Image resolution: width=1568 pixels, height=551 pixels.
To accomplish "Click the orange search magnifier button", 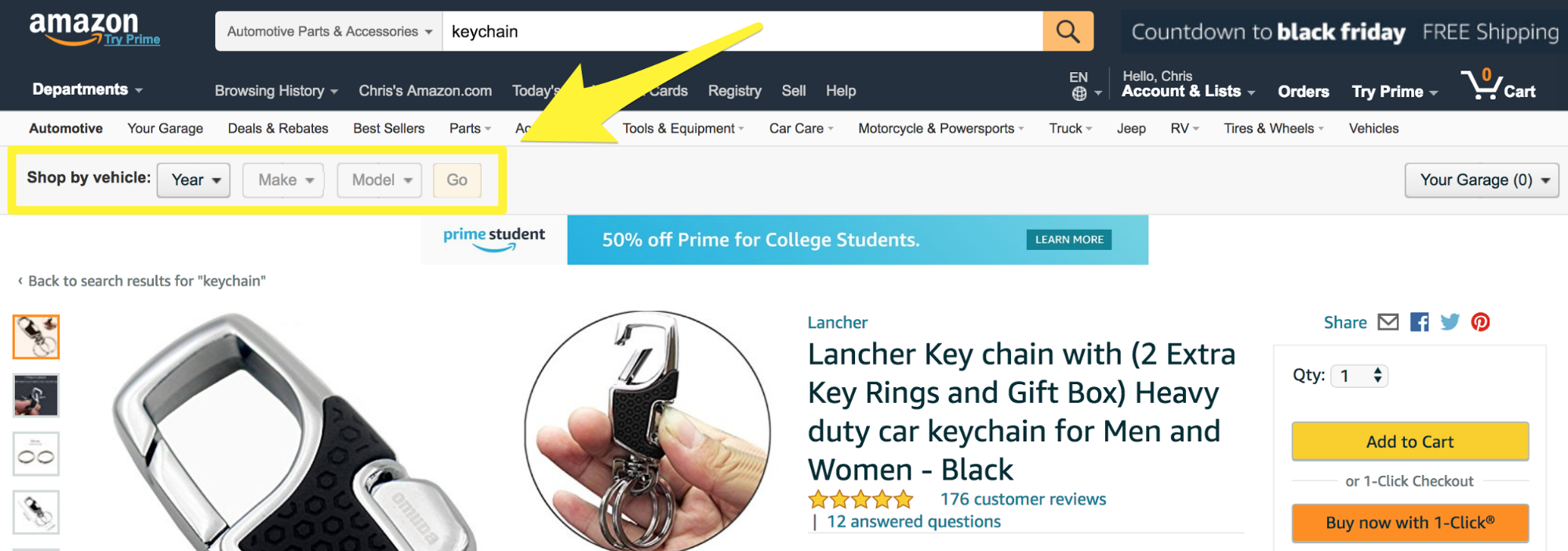I will point(1068,31).
